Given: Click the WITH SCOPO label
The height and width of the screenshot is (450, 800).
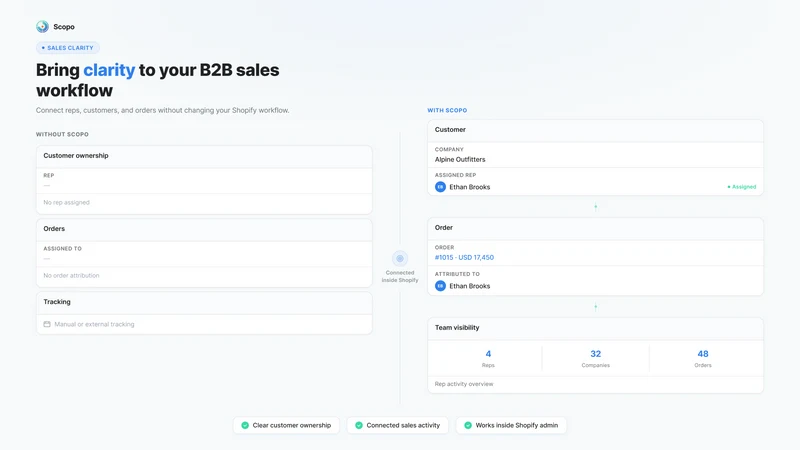Looking at the screenshot, I should click(x=447, y=110).
